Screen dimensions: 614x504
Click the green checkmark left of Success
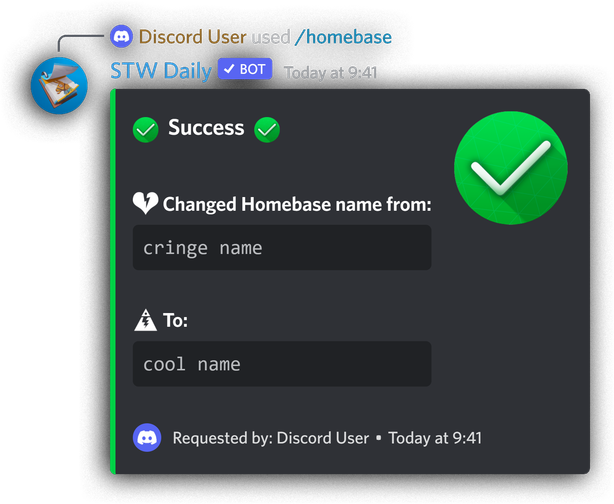pos(146,130)
